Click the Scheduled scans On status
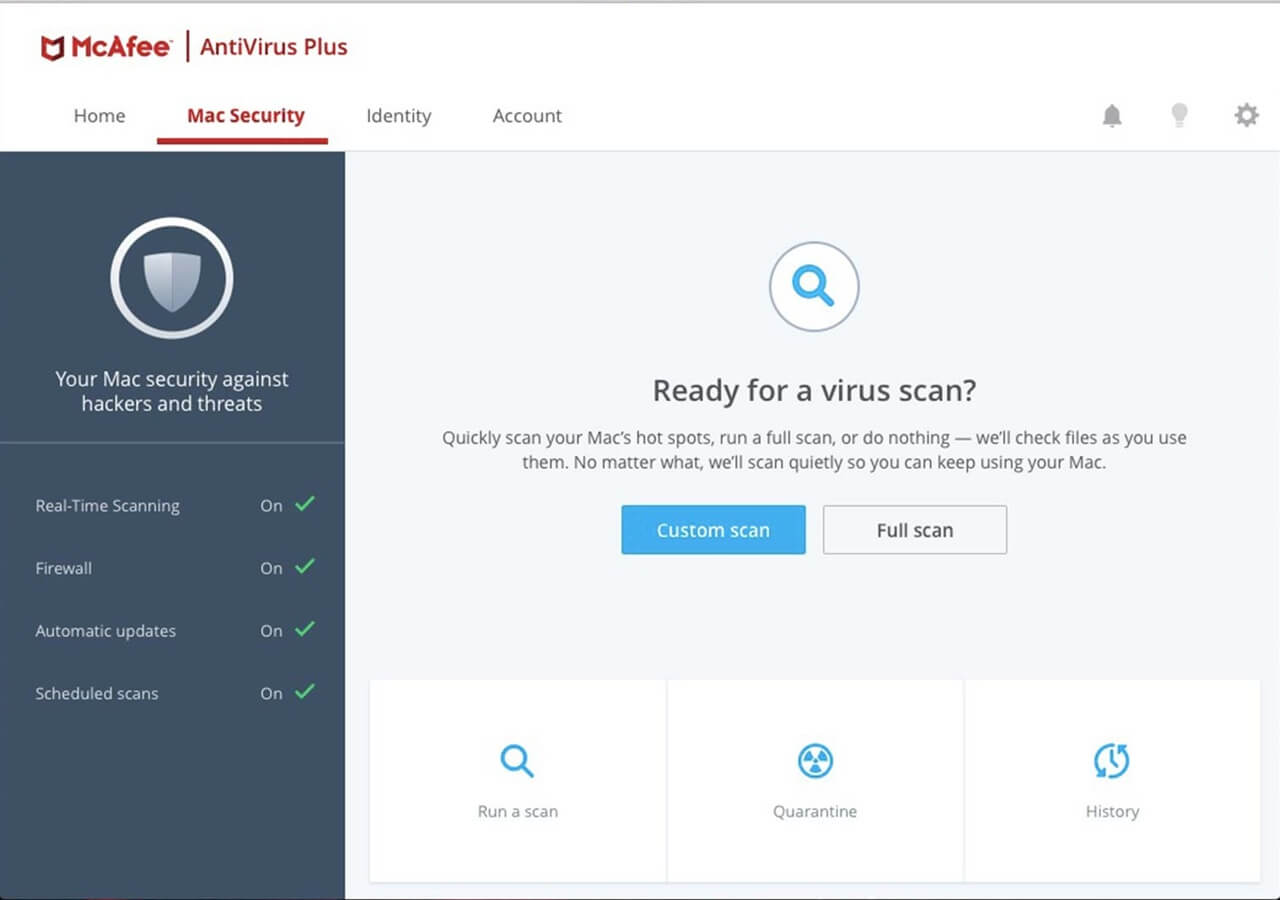The height and width of the screenshot is (900, 1280). click(271, 693)
